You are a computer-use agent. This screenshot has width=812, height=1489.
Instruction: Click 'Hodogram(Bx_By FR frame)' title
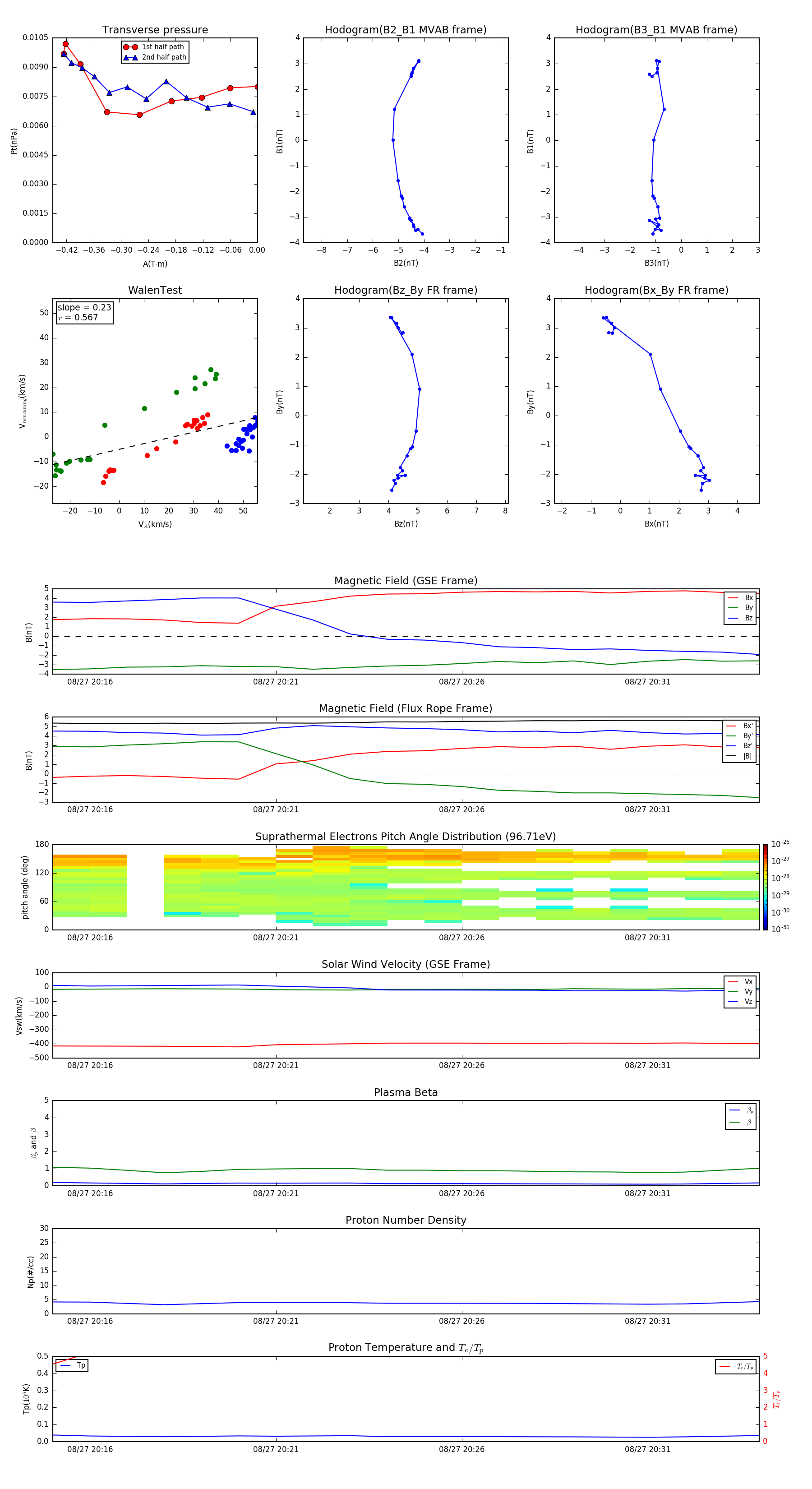coord(656,290)
